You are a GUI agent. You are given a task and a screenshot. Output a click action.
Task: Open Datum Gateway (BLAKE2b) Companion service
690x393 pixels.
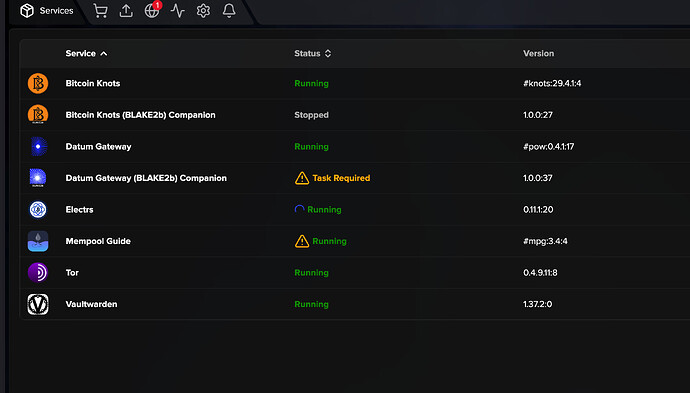146,178
